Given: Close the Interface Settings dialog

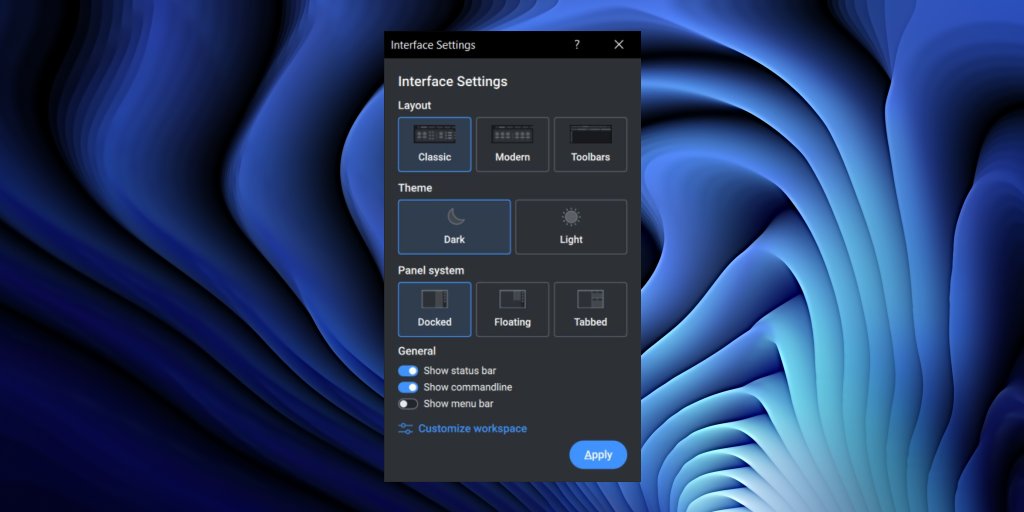Looking at the screenshot, I should 619,44.
